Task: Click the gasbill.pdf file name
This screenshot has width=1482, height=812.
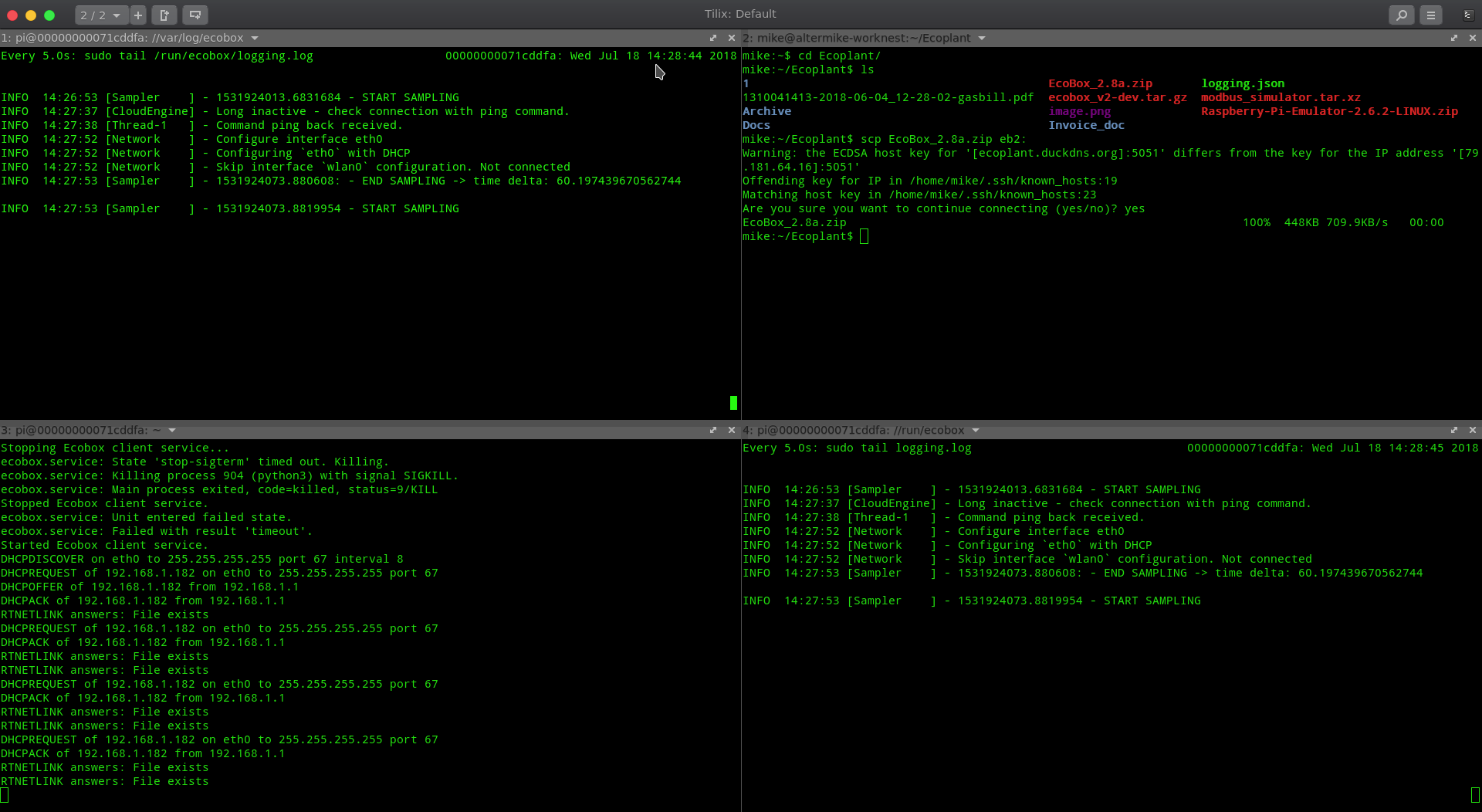Action: tap(888, 97)
